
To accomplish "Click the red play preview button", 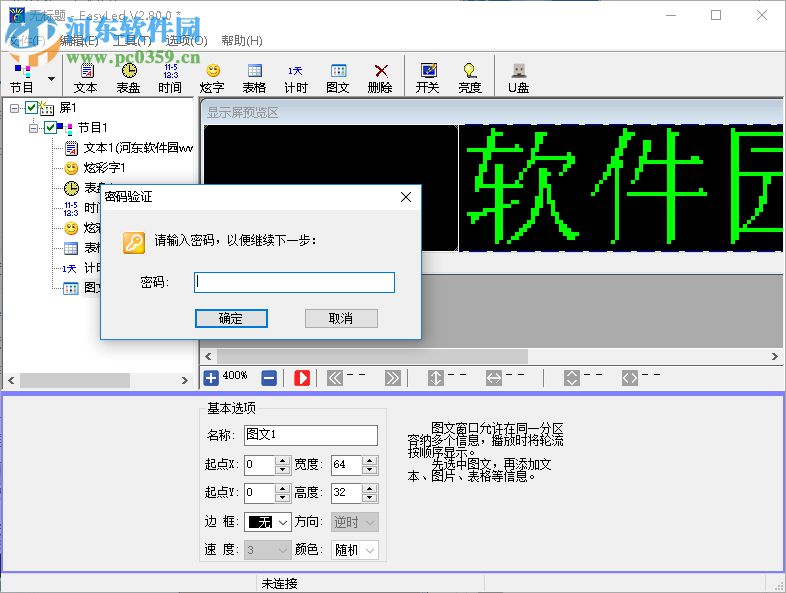I will (x=302, y=378).
